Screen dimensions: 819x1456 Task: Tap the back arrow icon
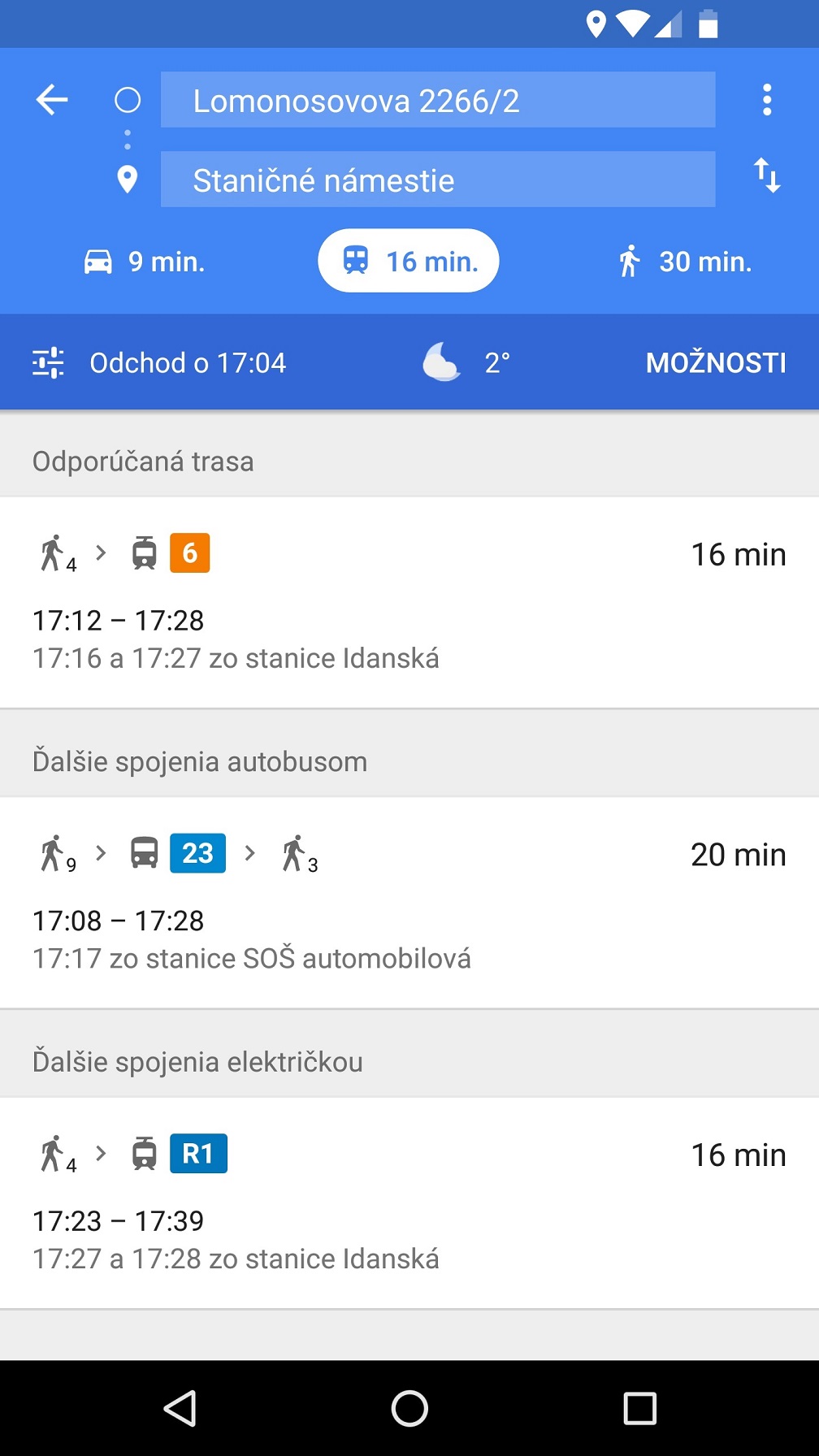coord(52,100)
